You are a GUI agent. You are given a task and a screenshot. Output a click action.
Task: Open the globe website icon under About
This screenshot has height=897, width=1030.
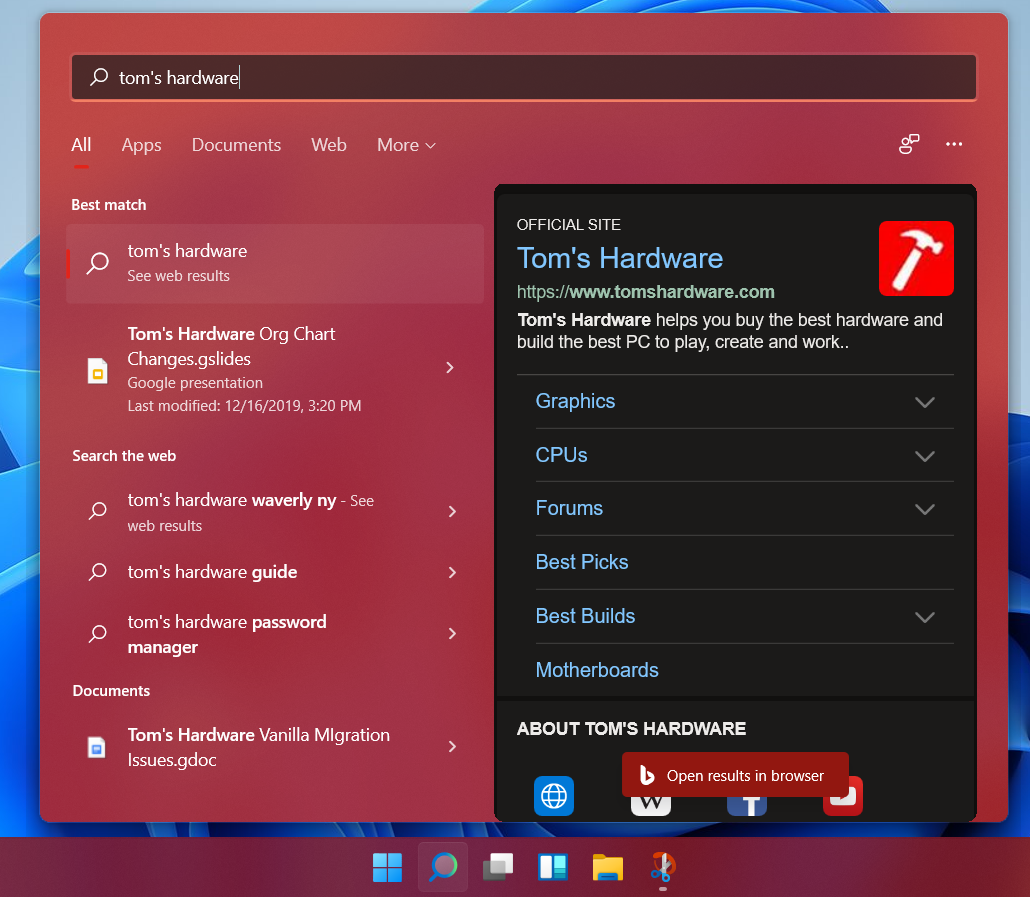click(553, 796)
